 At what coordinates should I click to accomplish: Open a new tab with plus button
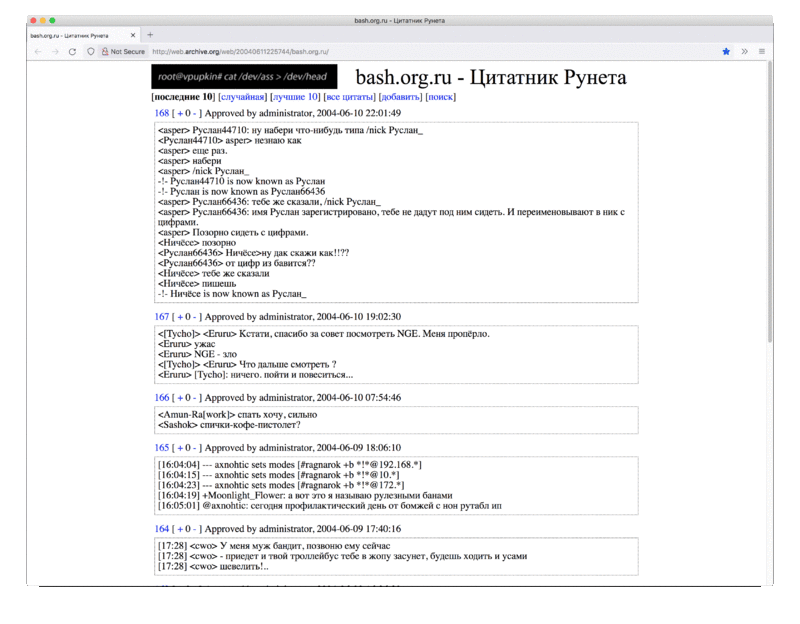[x=150, y=34]
